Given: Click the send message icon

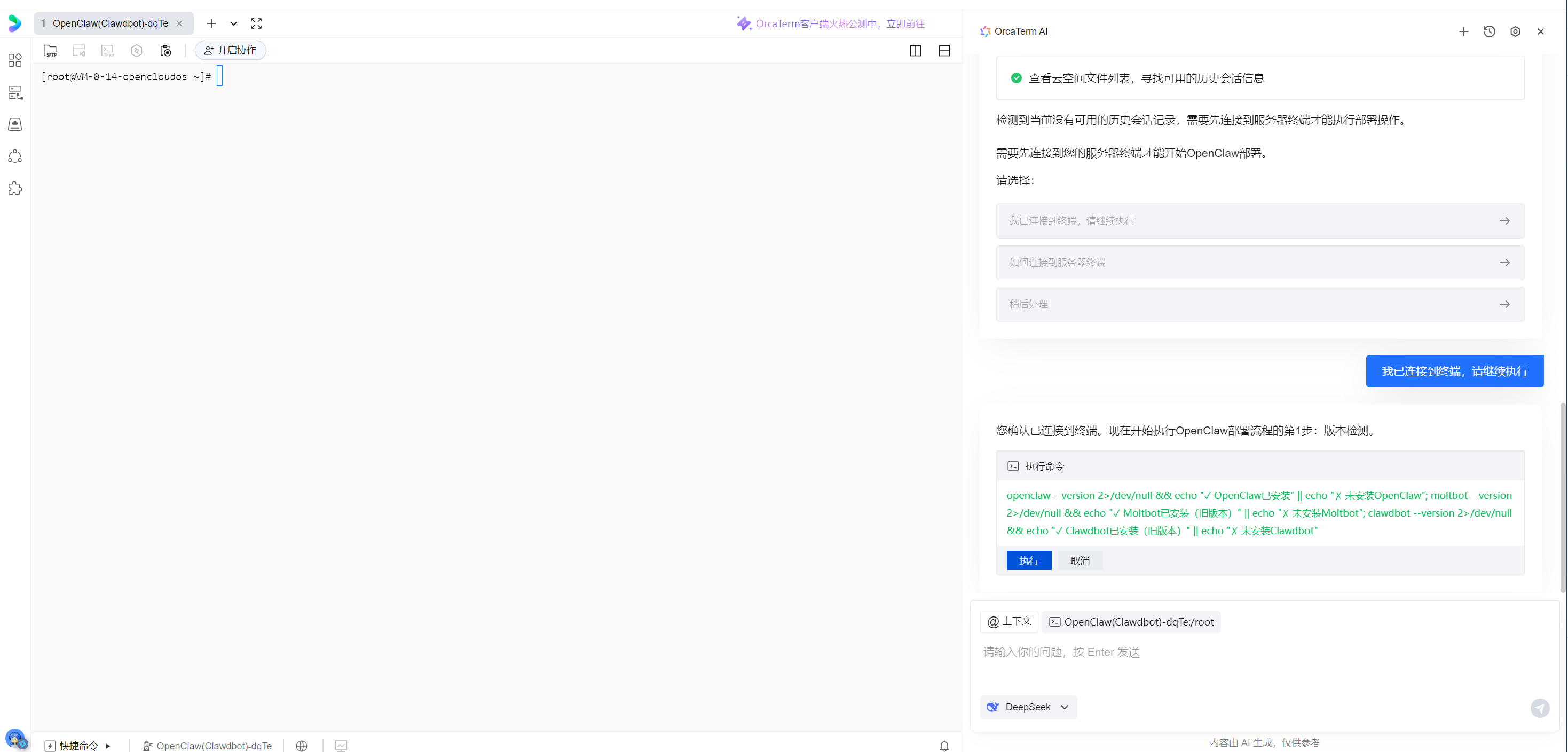Looking at the screenshot, I should point(1540,708).
